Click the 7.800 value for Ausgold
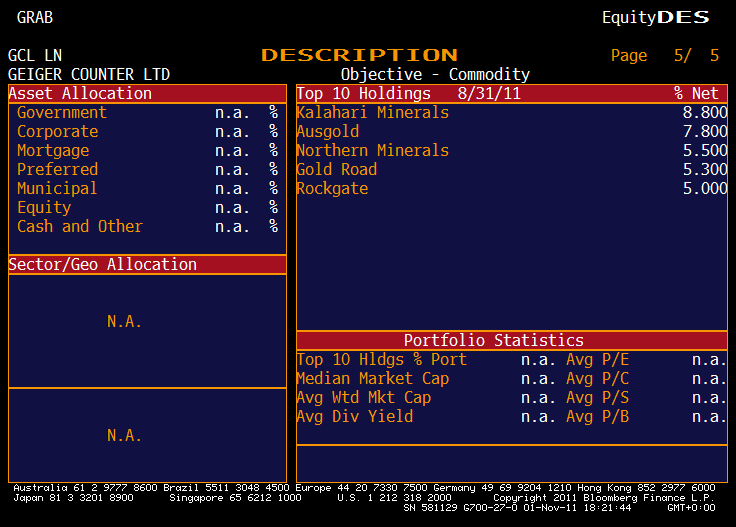Image resolution: width=736 pixels, height=527 pixels. click(x=705, y=131)
